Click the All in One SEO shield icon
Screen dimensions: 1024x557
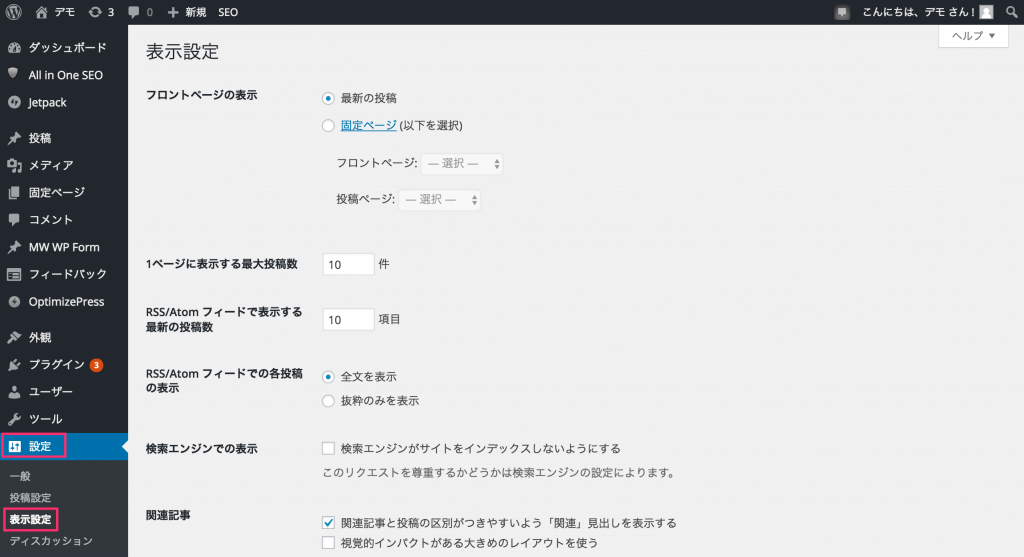click(13, 74)
